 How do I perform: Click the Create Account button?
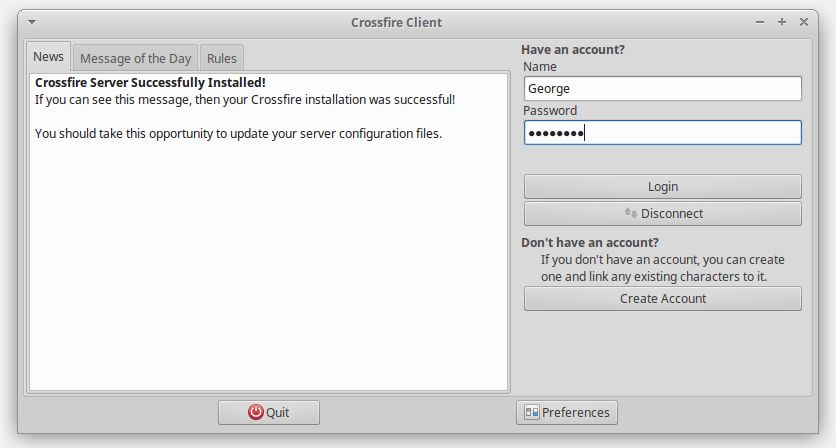click(662, 298)
